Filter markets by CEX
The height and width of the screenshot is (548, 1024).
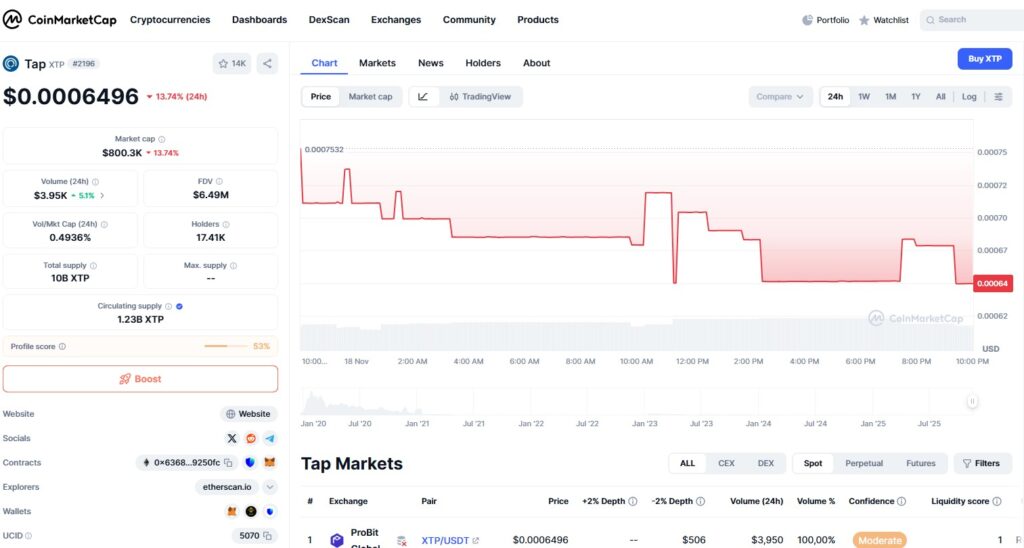(726, 463)
